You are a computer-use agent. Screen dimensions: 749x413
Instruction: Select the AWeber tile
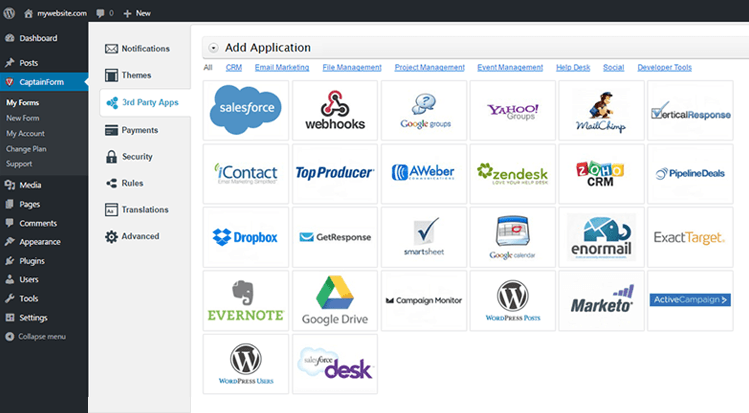[424, 174]
